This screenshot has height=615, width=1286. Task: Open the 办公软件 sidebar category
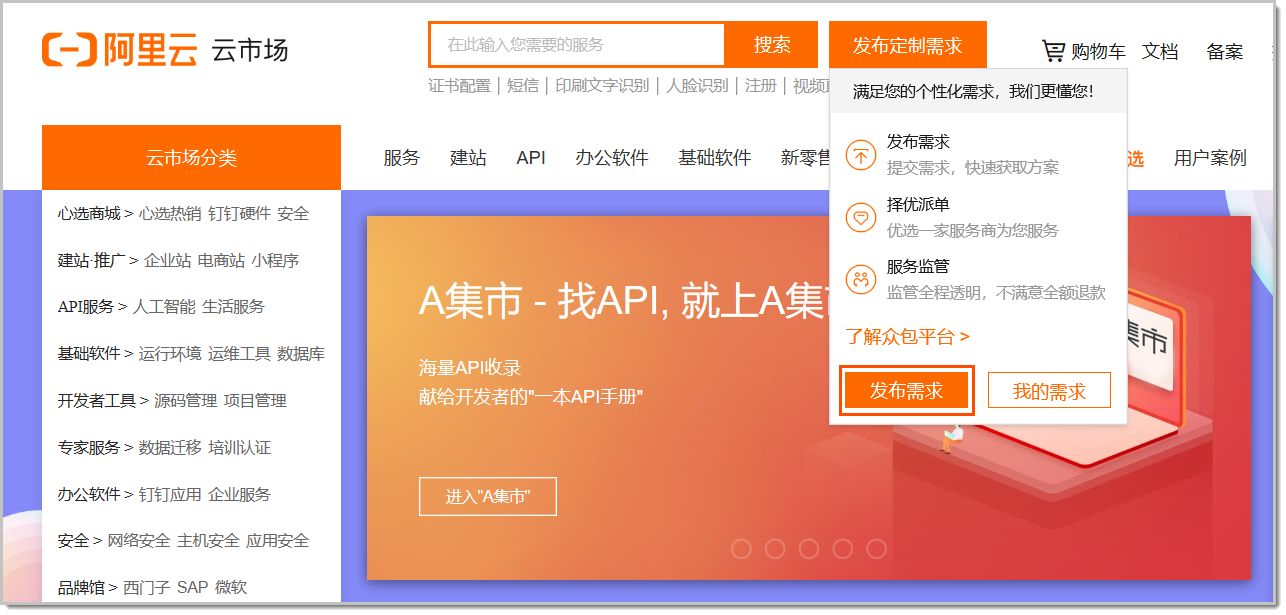[x=89, y=495]
